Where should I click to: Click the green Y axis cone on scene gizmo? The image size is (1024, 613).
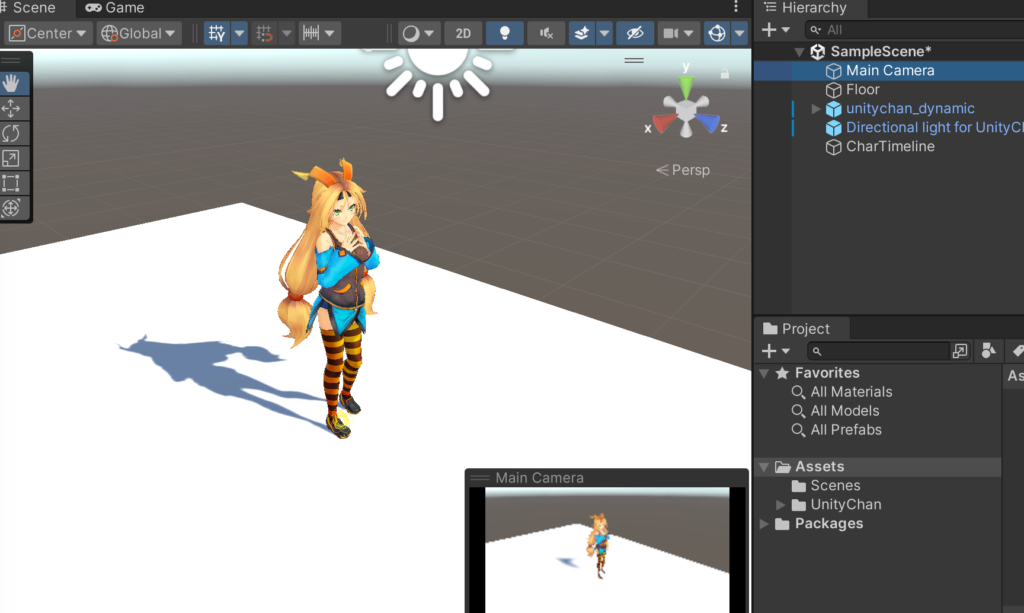point(686,86)
